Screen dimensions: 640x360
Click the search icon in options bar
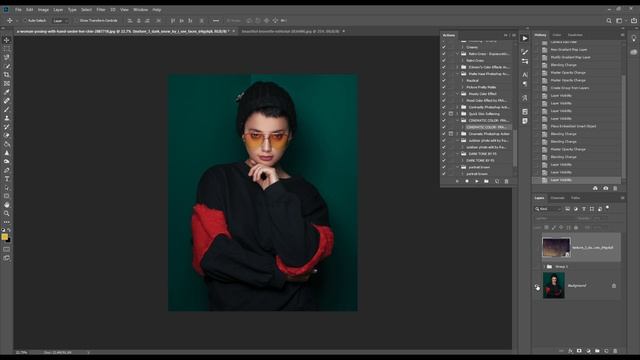[609, 20]
